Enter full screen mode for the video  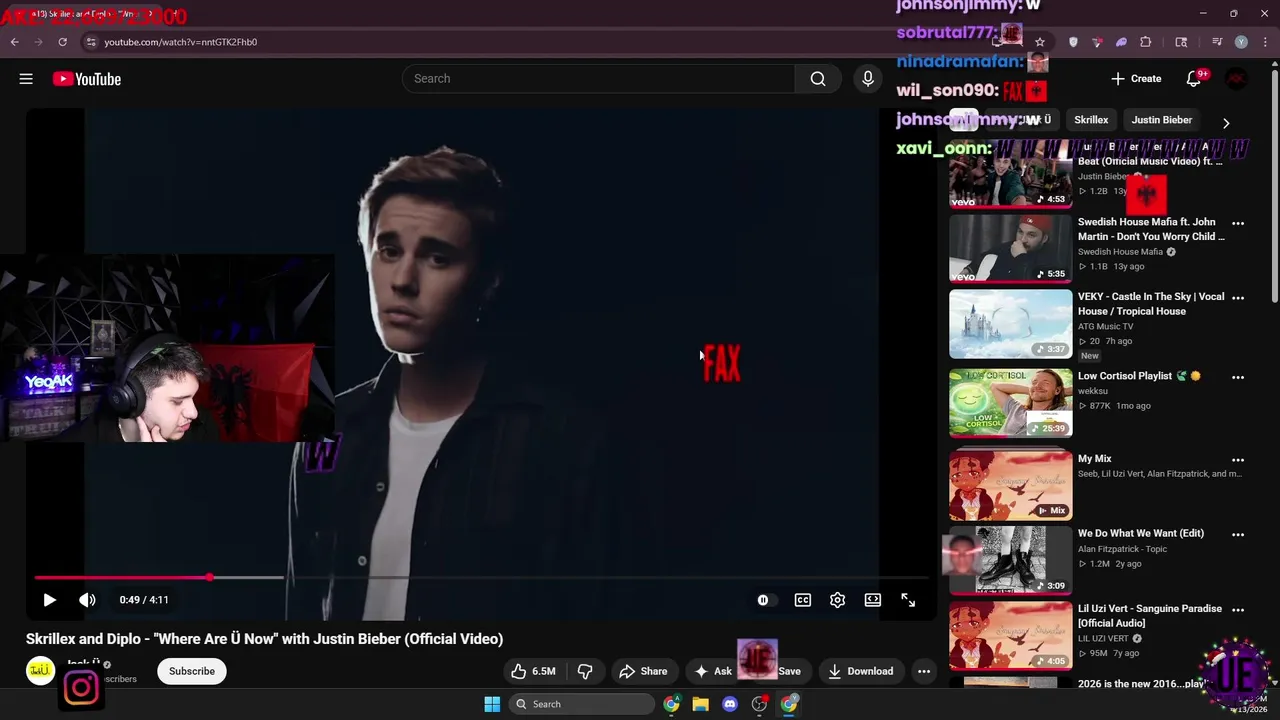pos(908,600)
